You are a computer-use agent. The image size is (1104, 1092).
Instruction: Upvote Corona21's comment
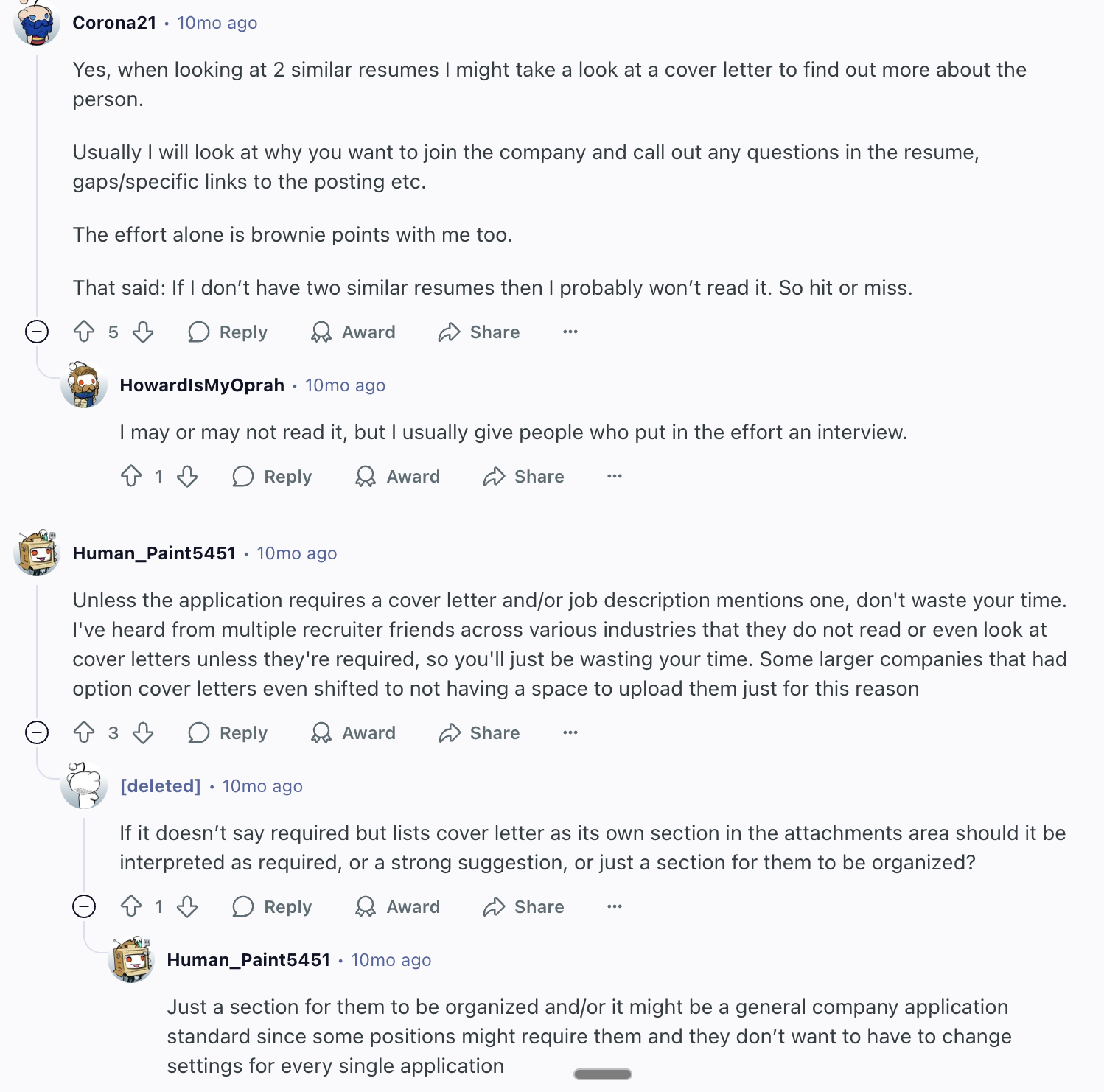84,332
